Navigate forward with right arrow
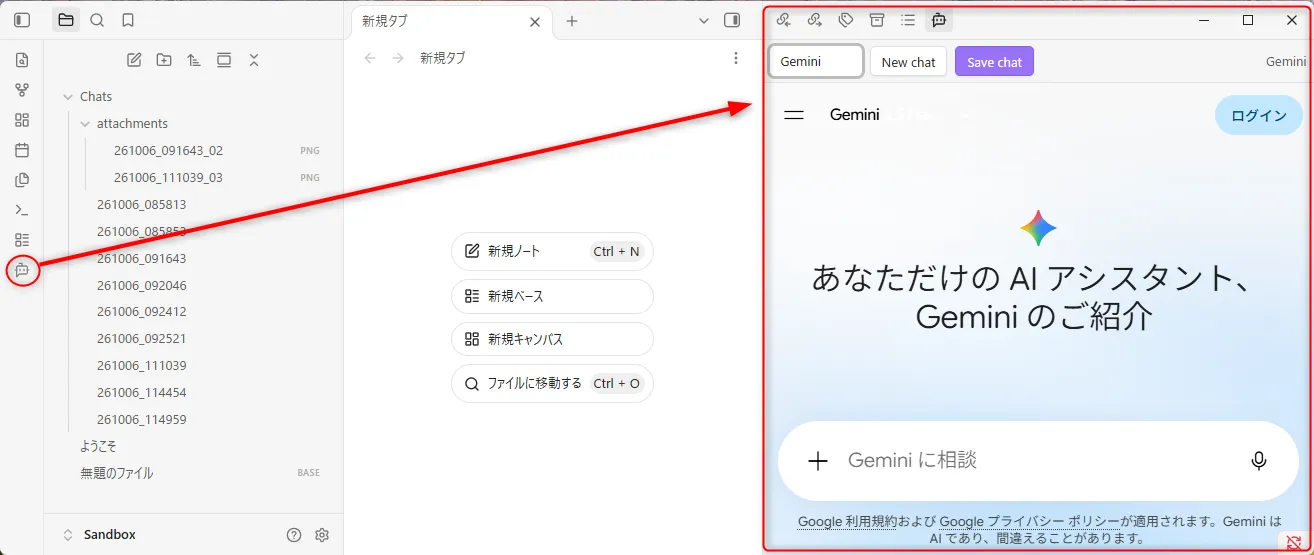The height and width of the screenshot is (555, 1314). pos(398,58)
